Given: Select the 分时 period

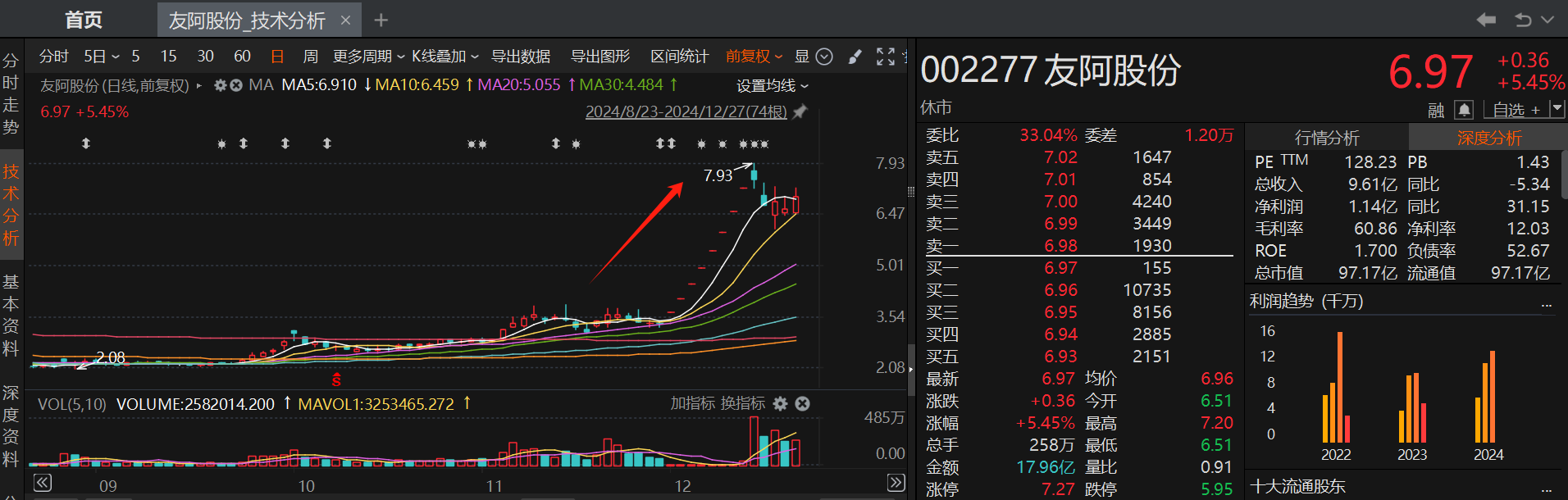Looking at the screenshot, I should coord(54,57).
